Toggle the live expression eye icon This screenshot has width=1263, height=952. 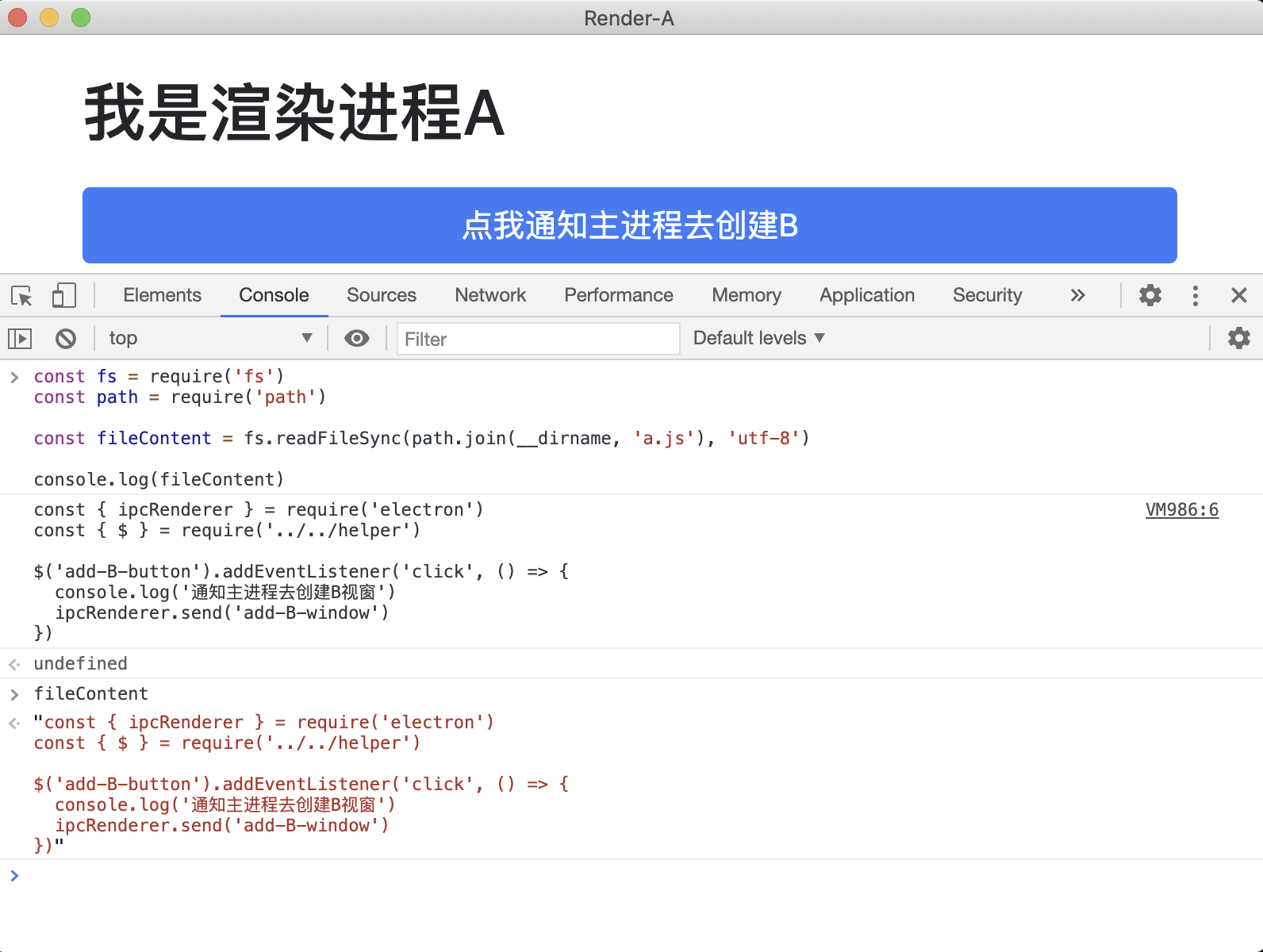(357, 339)
